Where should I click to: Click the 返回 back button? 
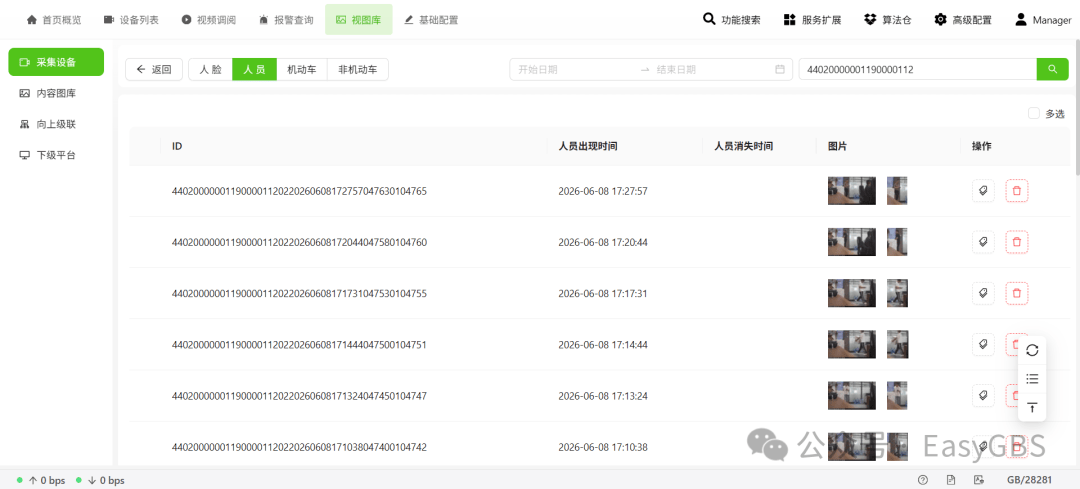click(154, 69)
